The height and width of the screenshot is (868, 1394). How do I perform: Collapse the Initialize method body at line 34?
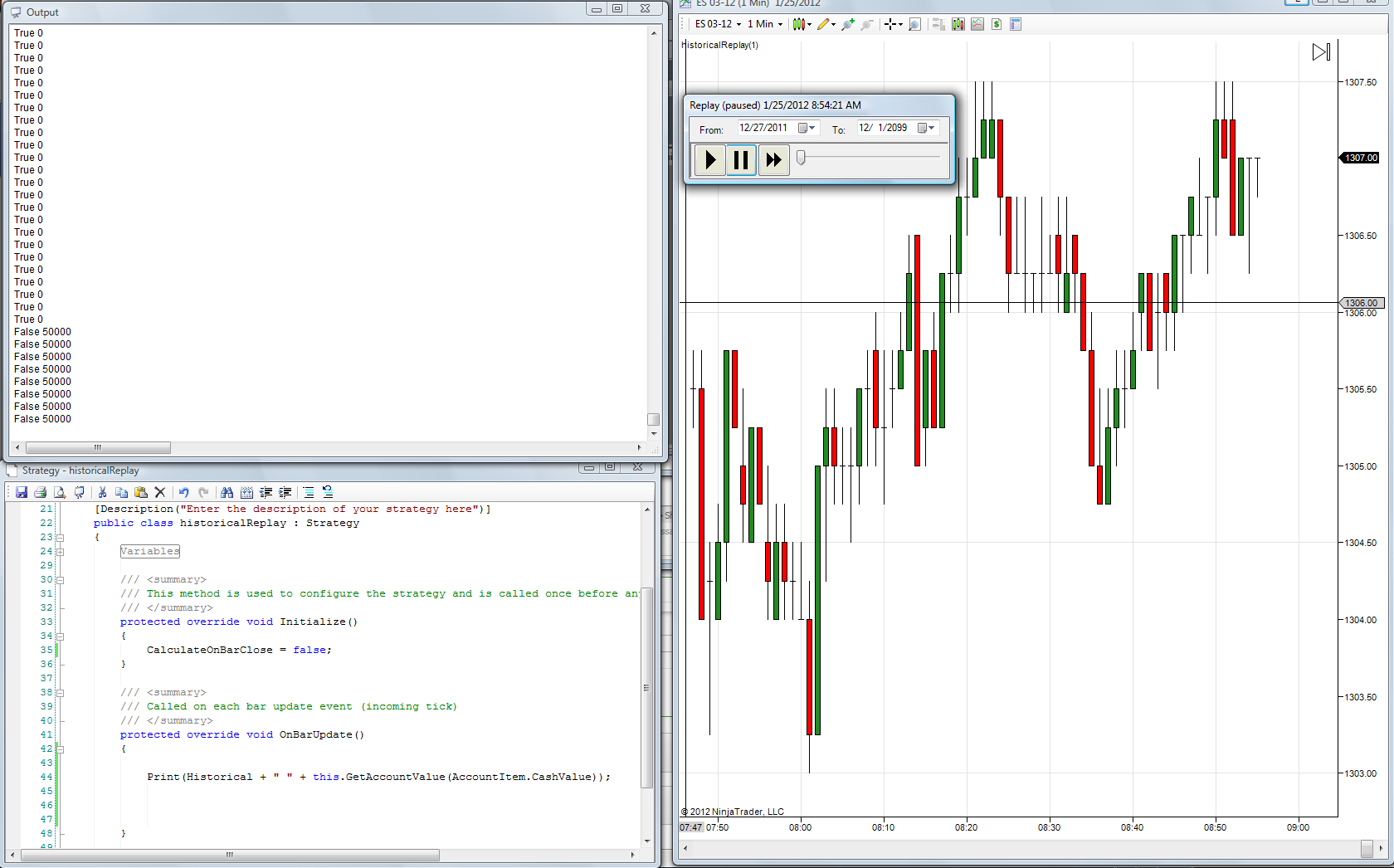(60, 636)
